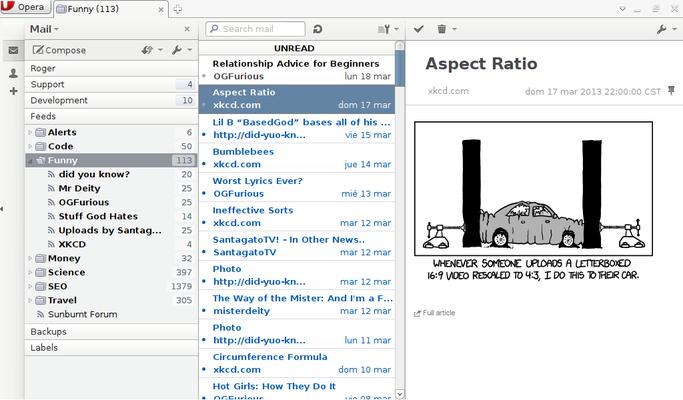
Task: Open the Development mailbox
Action: (111, 101)
